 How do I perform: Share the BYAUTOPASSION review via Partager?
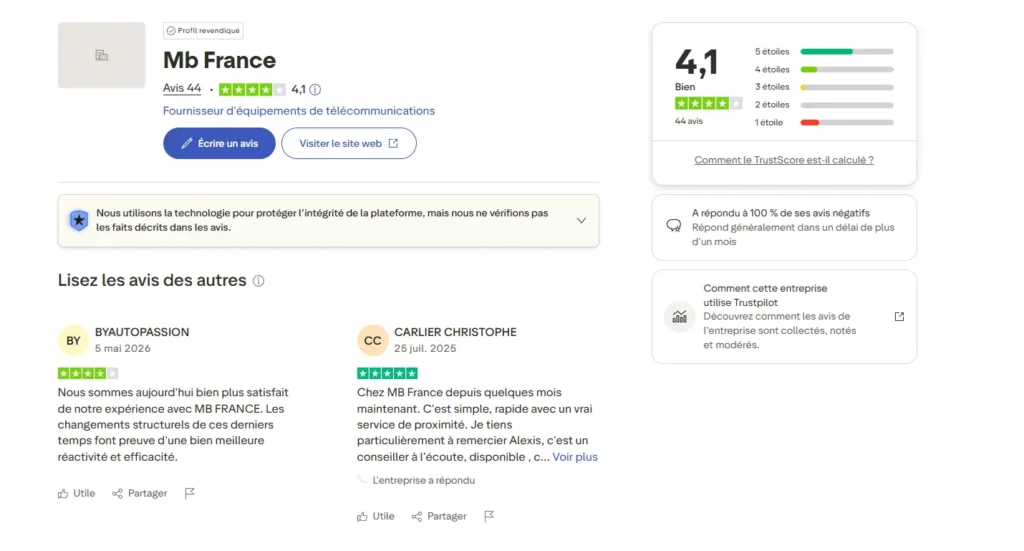point(140,494)
